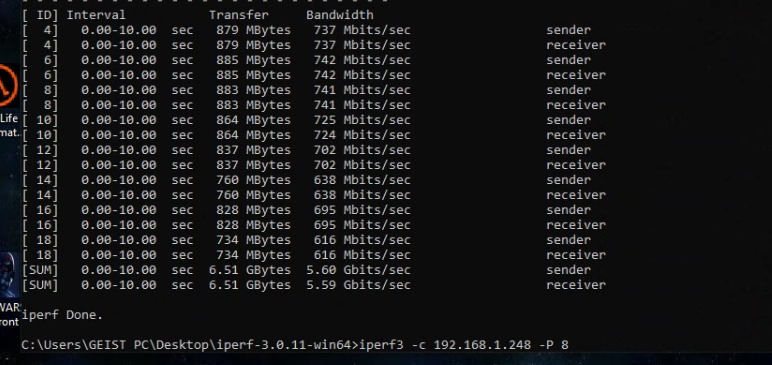Open the Battlefront game desktop icon
This screenshot has width=772, height=365.
pos(9,273)
